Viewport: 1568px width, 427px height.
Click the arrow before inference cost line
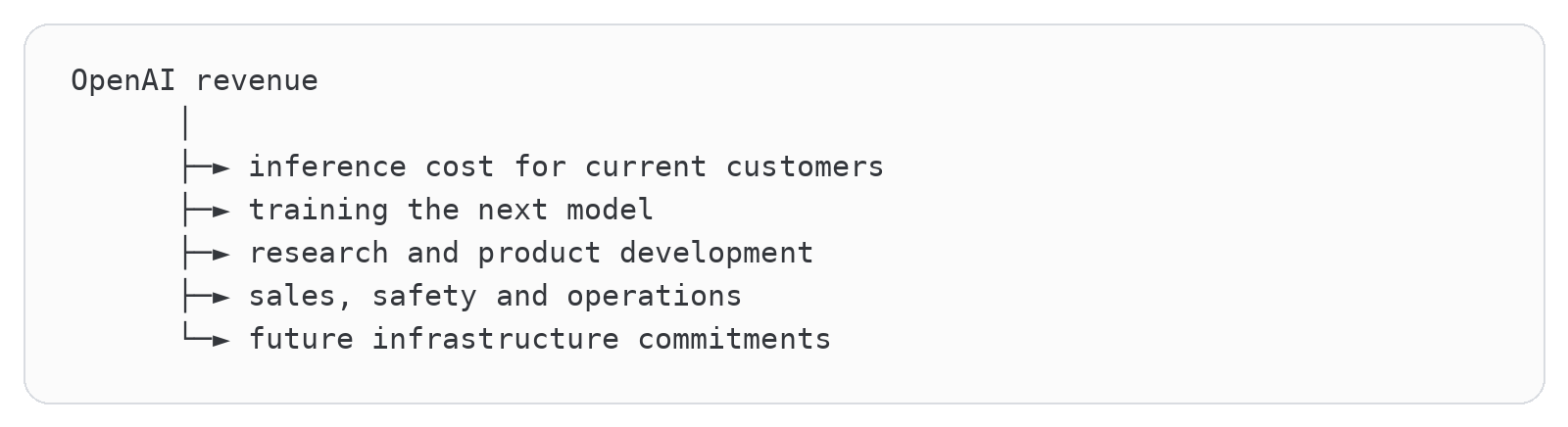coord(207,168)
